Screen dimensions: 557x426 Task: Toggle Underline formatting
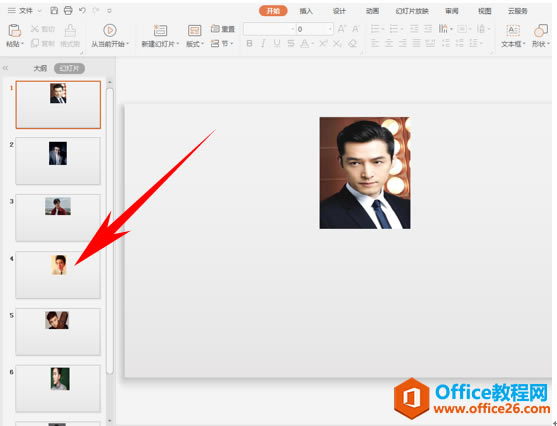coord(277,43)
